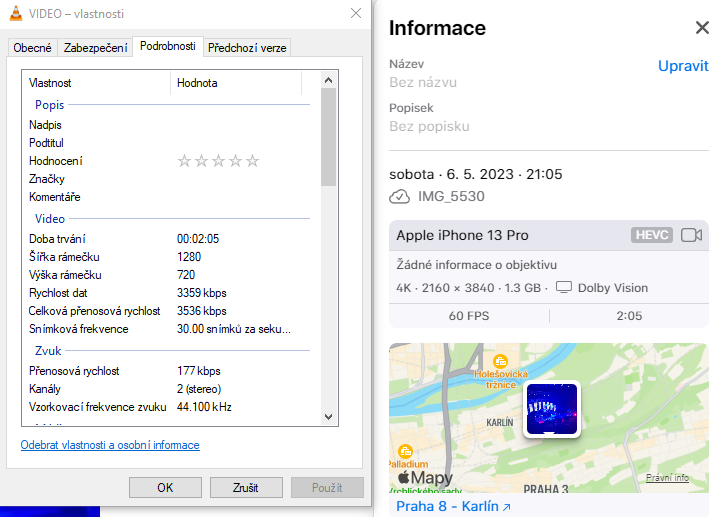The height and width of the screenshot is (517, 720).
Task: Click the properties list scrollbar thumb
Action: 328,137
